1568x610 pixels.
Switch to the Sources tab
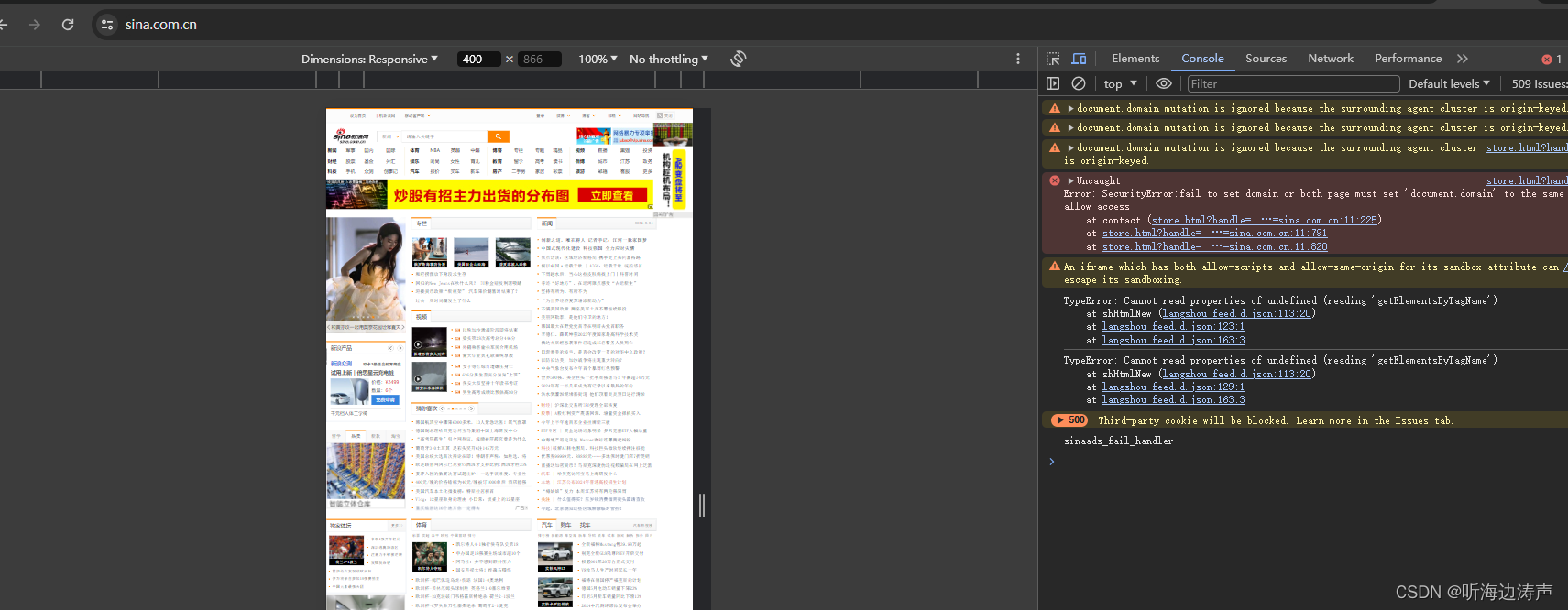[x=1266, y=59]
